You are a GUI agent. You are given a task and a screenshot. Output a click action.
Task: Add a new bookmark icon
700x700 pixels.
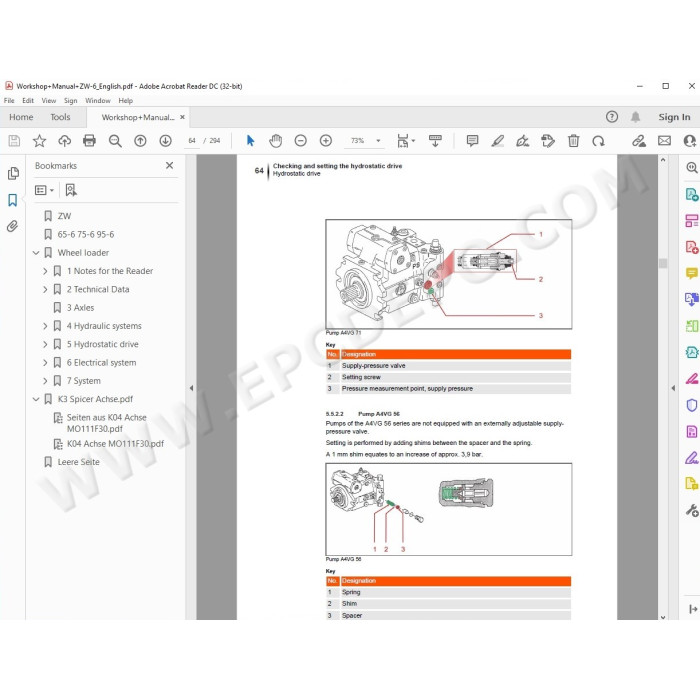point(71,190)
